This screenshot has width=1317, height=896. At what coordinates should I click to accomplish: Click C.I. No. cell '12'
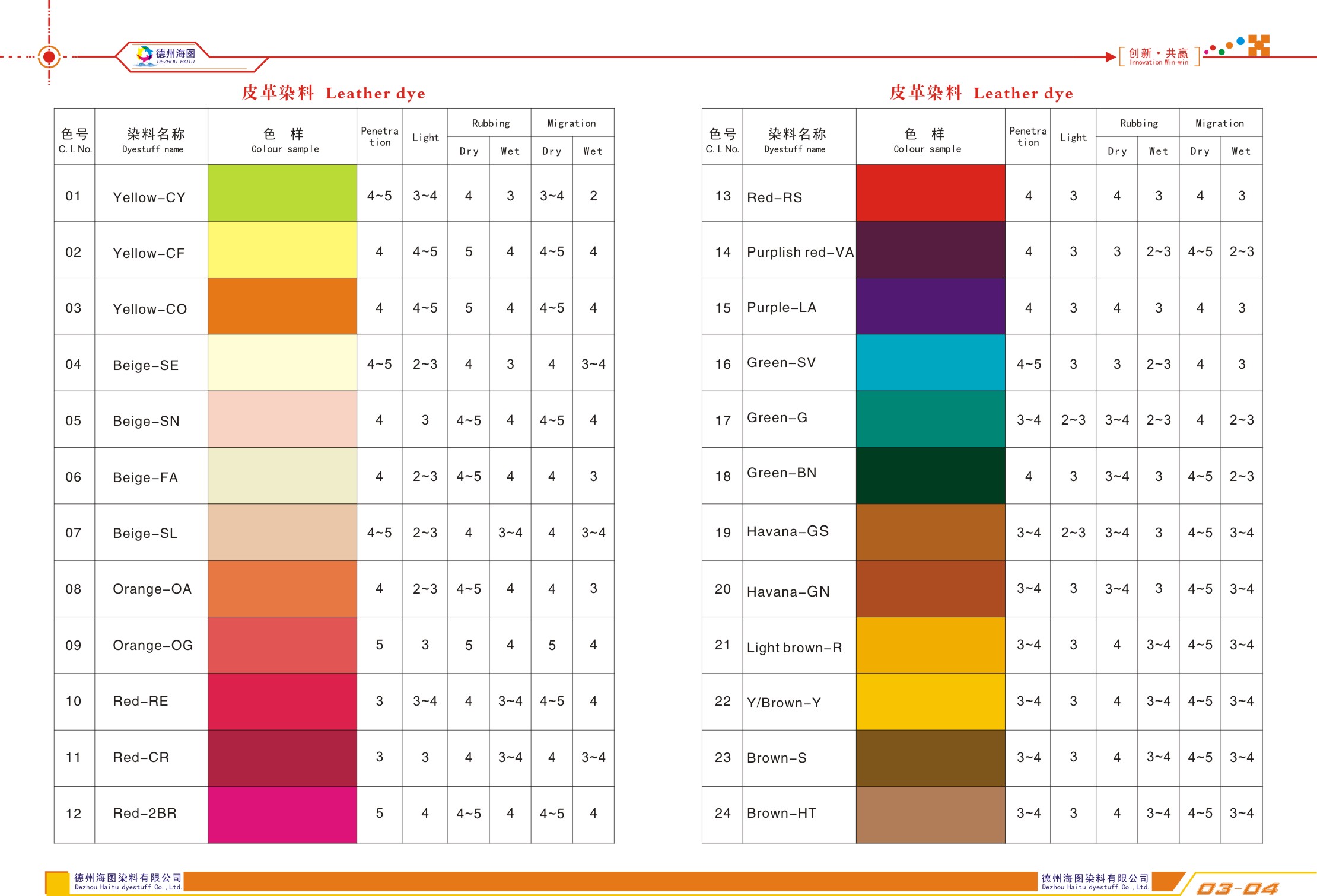pos(73,814)
